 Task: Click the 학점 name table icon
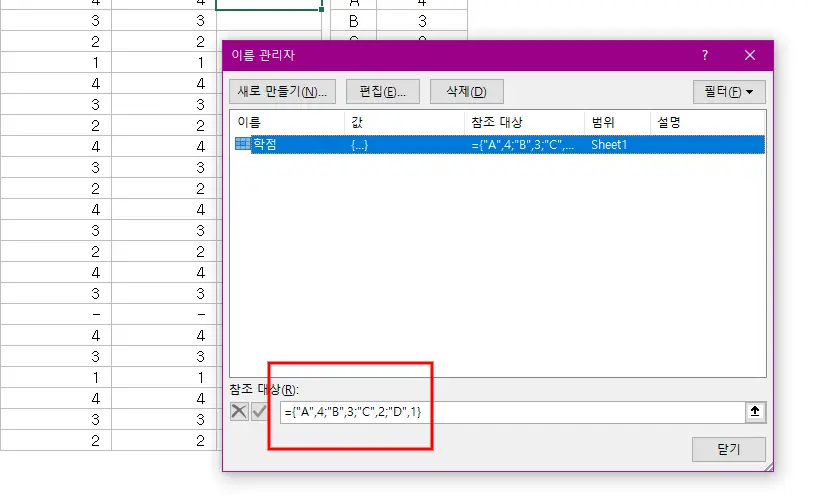coord(243,144)
